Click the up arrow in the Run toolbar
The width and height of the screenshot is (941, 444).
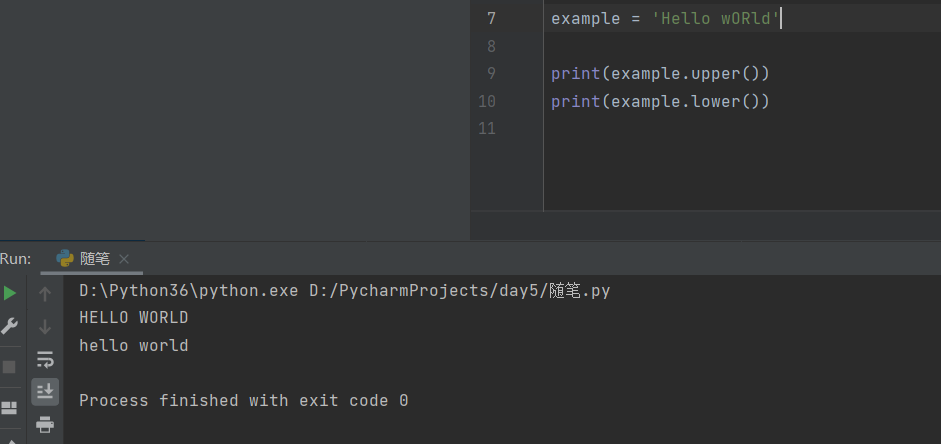click(x=44, y=293)
